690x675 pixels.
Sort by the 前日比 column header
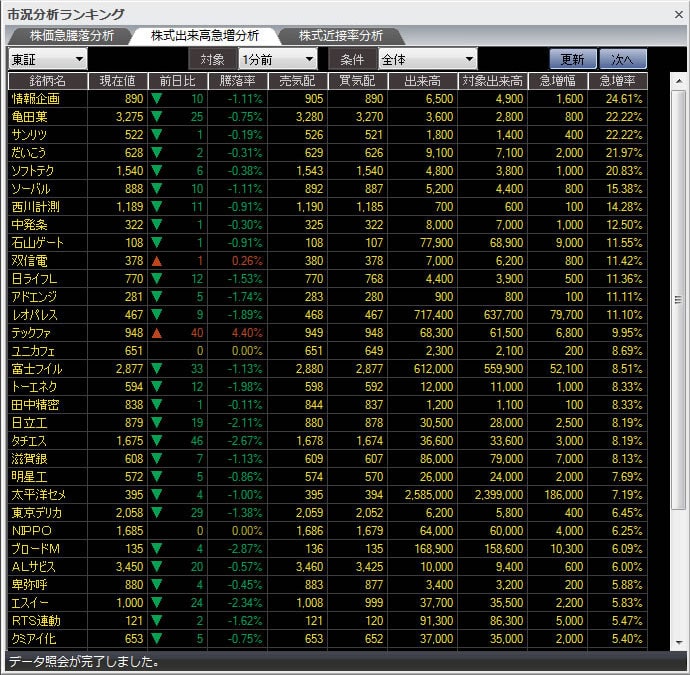(177, 81)
